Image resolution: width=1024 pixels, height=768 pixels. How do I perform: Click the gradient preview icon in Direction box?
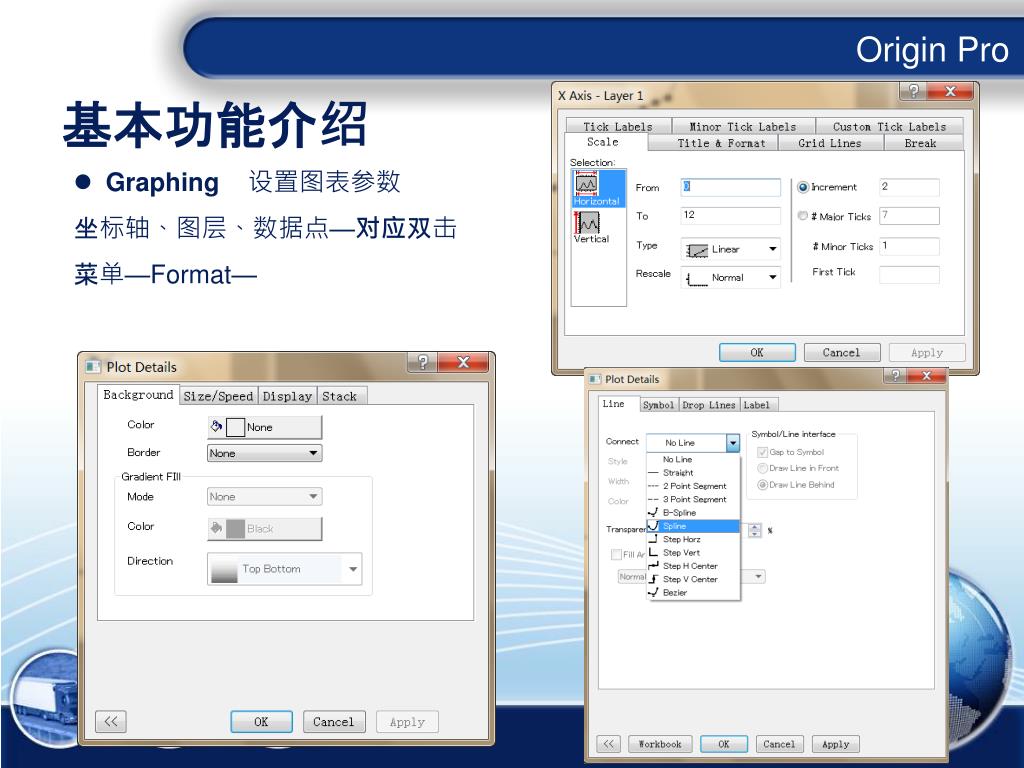pyautogui.click(x=224, y=569)
